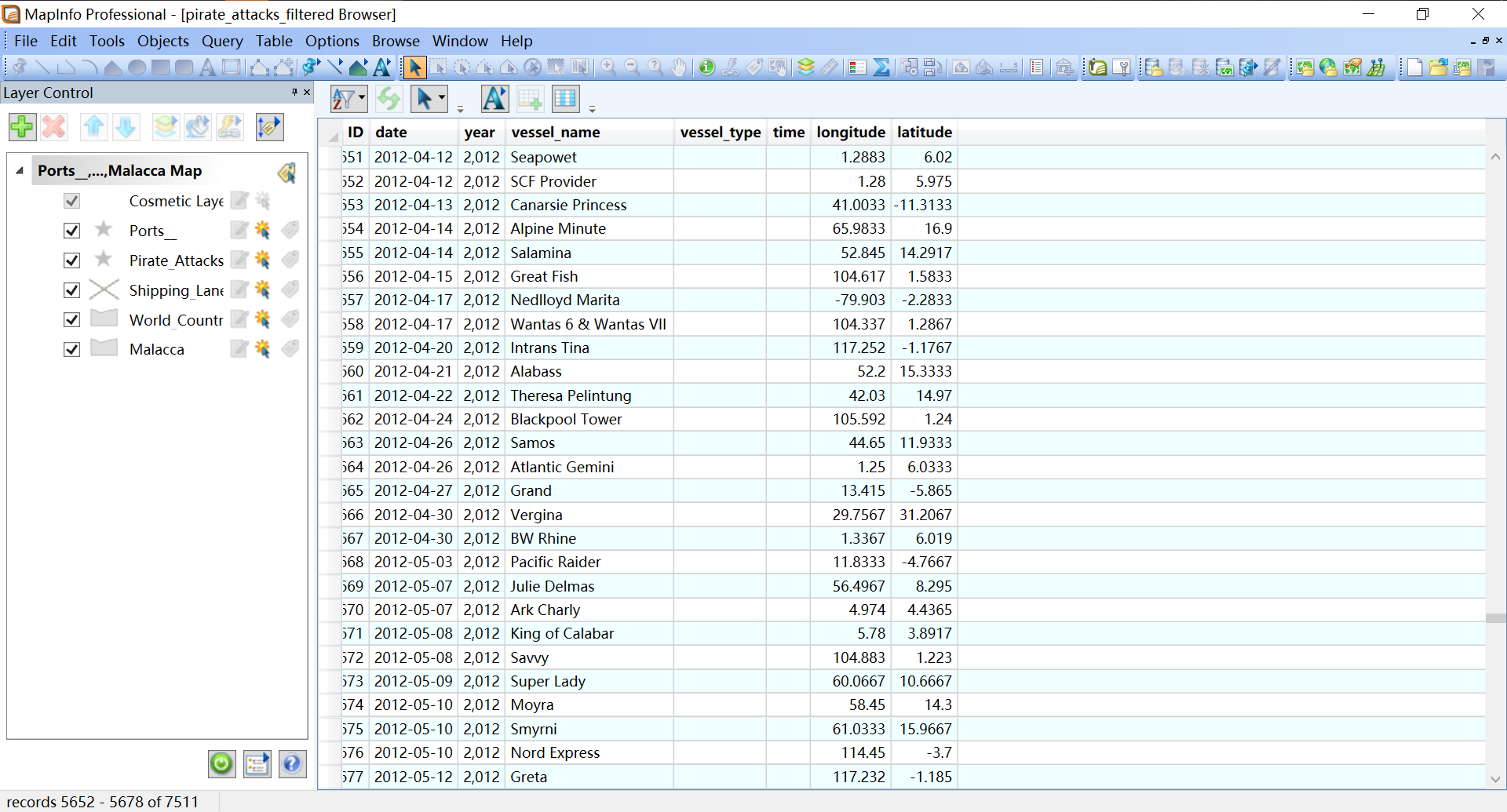The height and width of the screenshot is (812, 1507).
Task: Toggle editable pencil for Ports_ layer
Action: 239,231
